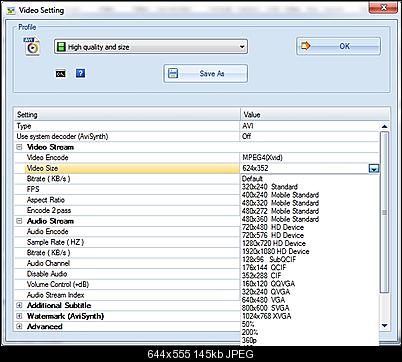Viewport: 402px width, 362px height.
Task: Expand the Watermark (AviSynth) group
Action: coord(19,316)
